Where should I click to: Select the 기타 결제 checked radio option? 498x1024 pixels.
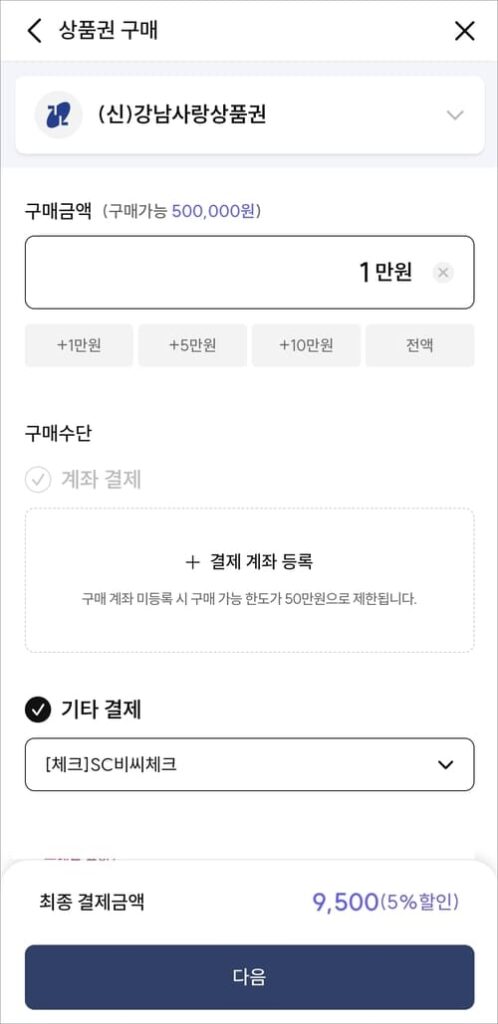point(38,711)
